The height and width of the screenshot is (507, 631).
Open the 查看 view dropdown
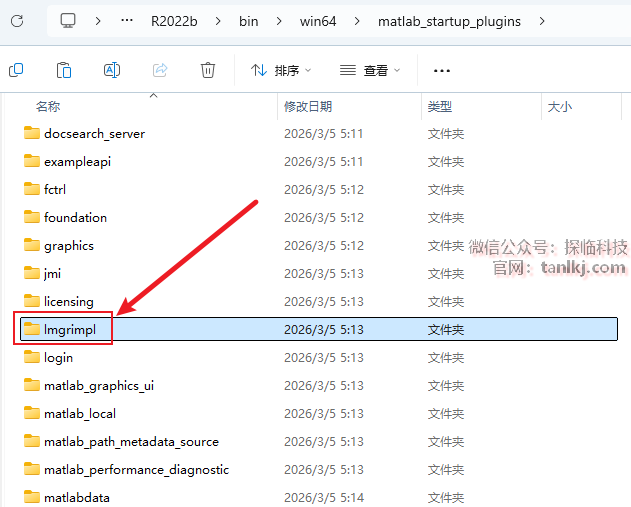coord(370,70)
